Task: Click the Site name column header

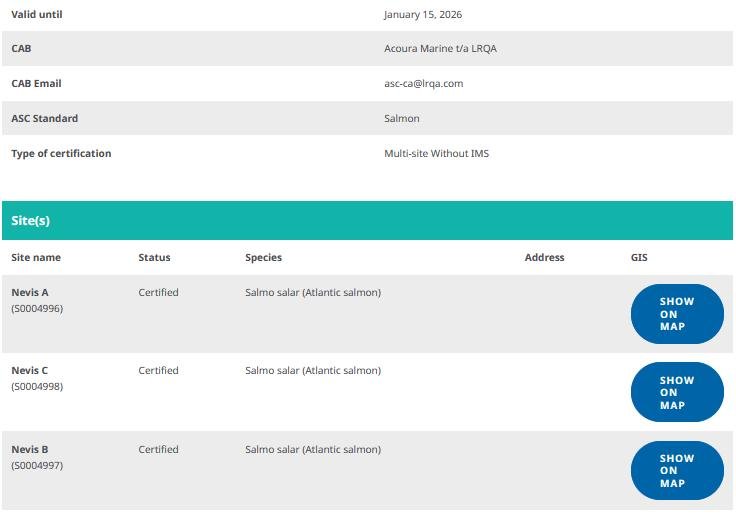Action: pyautogui.click(x=36, y=257)
